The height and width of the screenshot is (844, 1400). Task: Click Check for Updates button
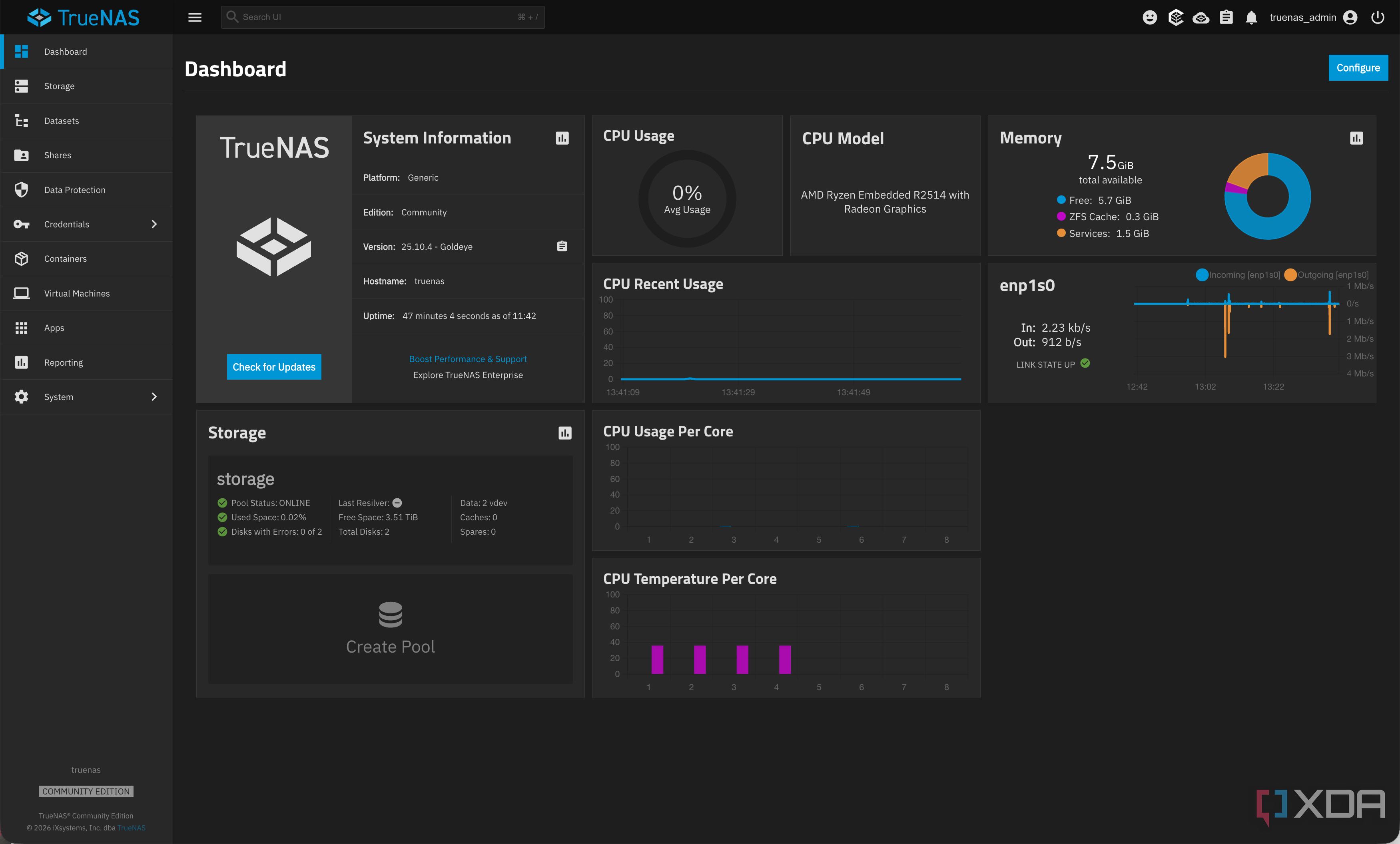click(274, 367)
